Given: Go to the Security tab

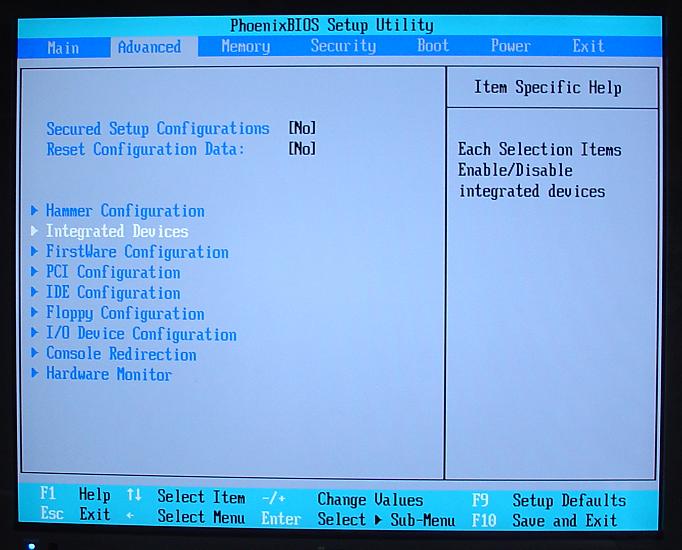Looking at the screenshot, I should [x=343, y=46].
